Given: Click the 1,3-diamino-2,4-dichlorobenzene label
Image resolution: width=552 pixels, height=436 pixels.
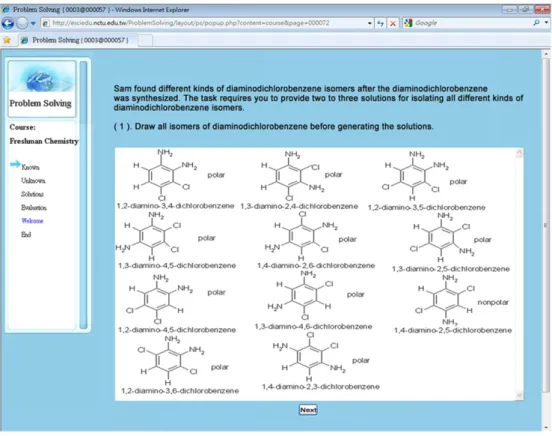Looking at the screenshot, I should point(299,206).
